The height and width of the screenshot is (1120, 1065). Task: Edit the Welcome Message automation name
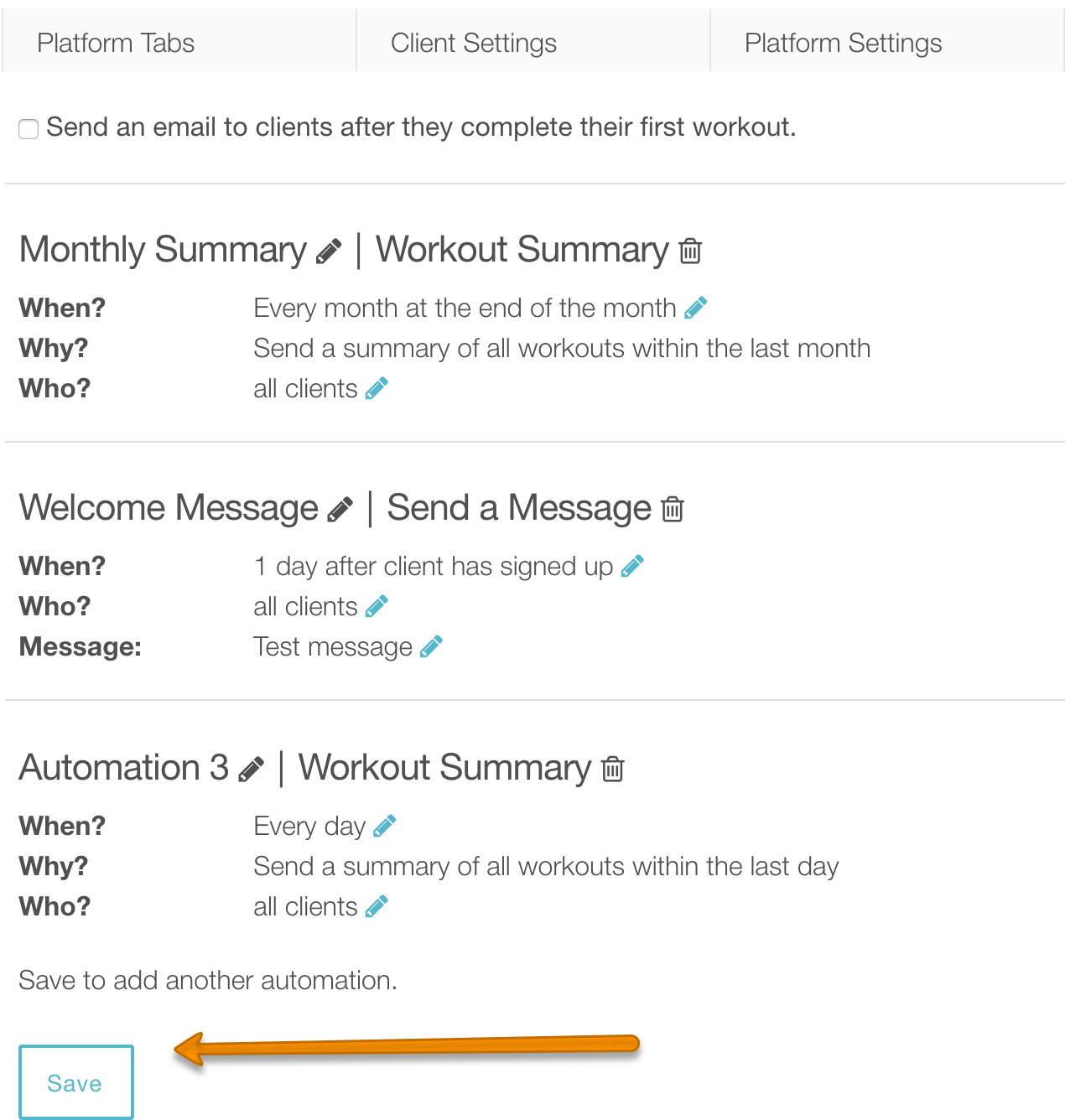(340, 507)
